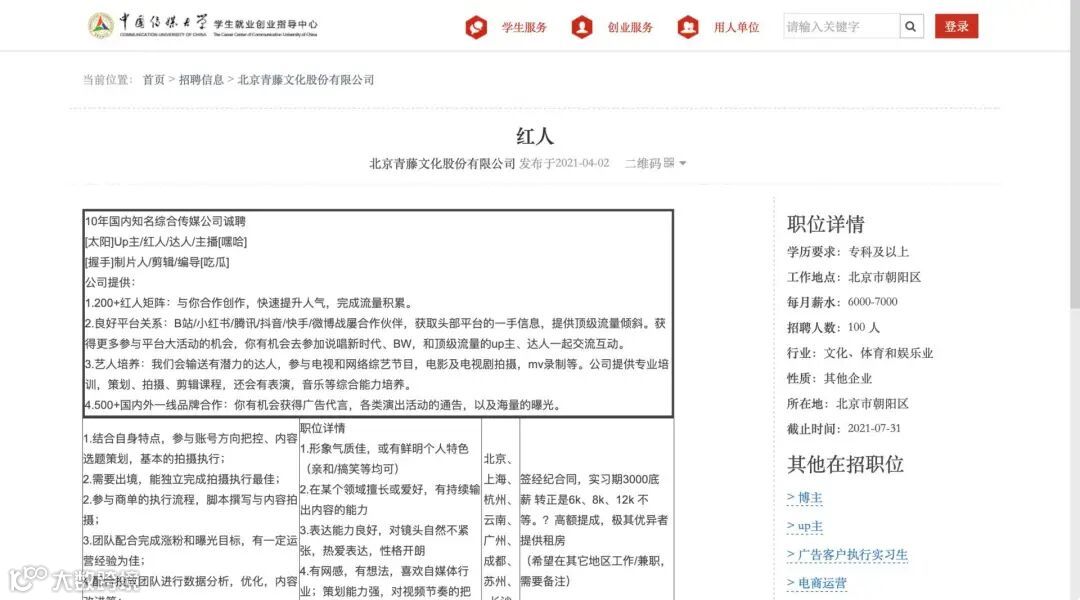
Task: Click the 所在地: 北京市朝阳区 row
Action: [848, 404]
